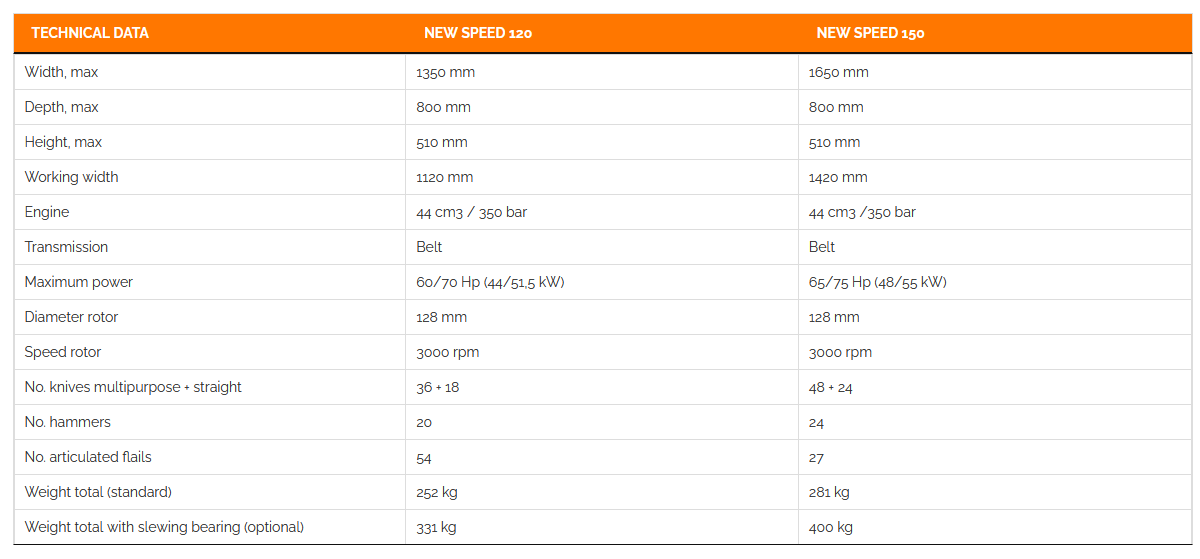The height and width of the screenshot is (559, 1200).
Task: Select the "Speed rotor" row label
Action: 63,352
